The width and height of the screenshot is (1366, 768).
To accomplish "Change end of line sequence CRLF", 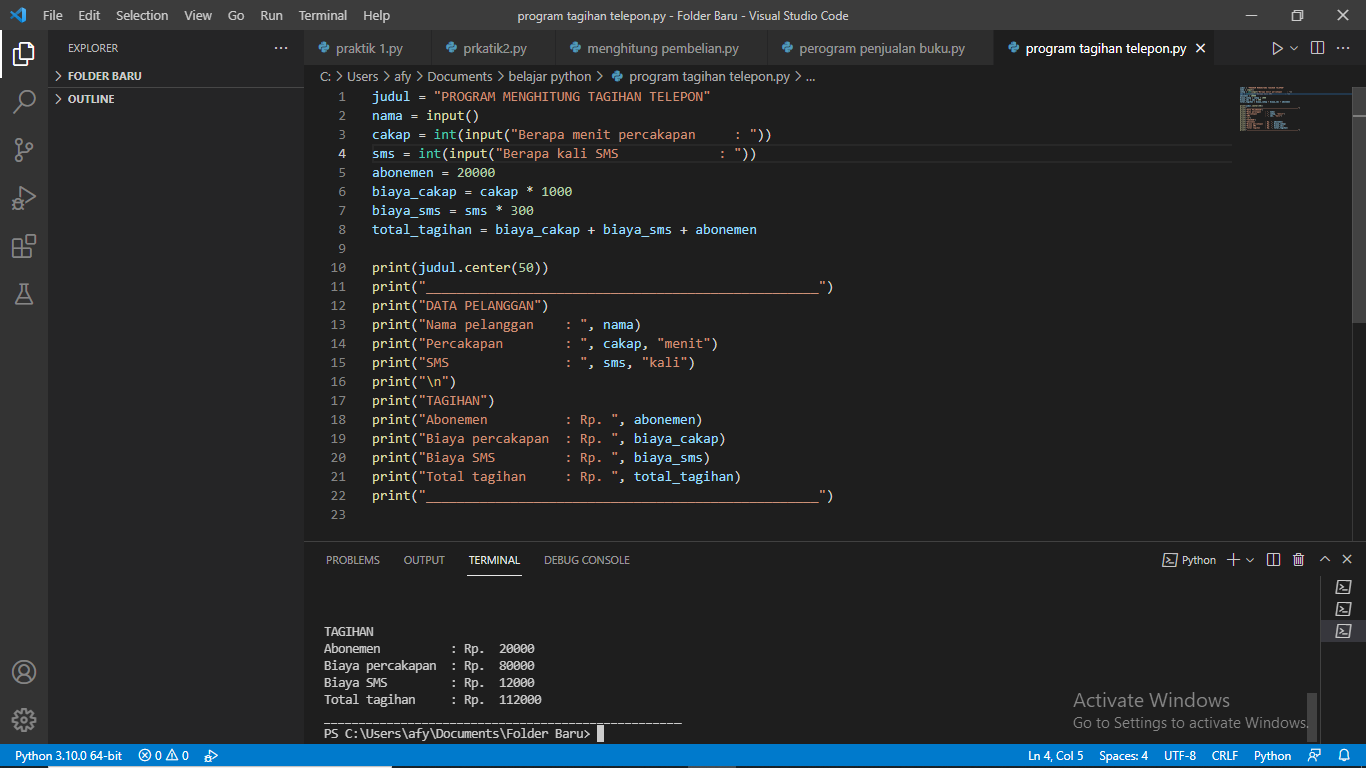I will pyautogui.click(x=1225, y=756).
